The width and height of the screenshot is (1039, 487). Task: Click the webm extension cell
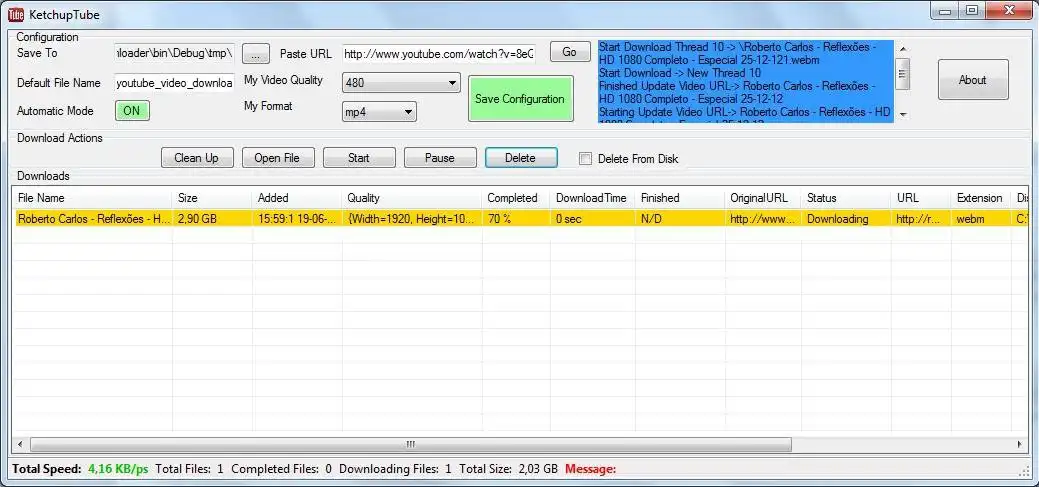coord(981,219)
